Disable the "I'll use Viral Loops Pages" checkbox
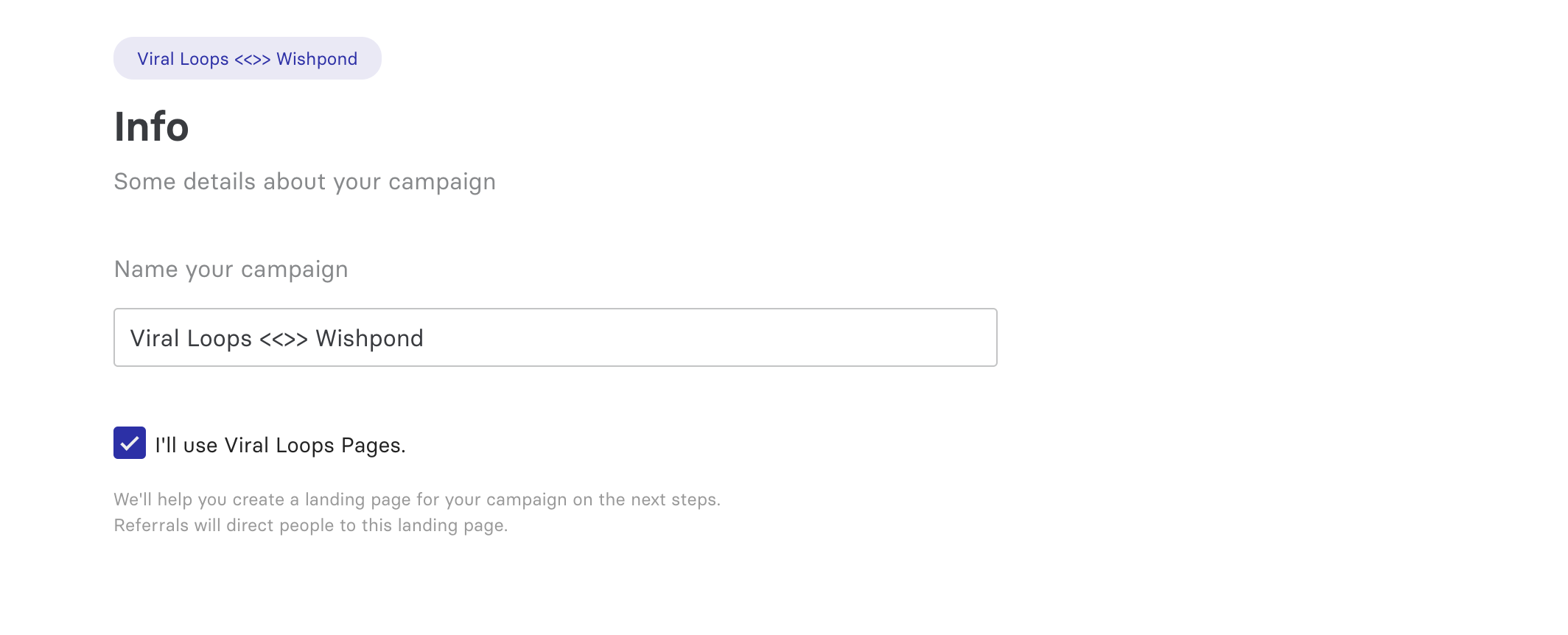The height and width of the screenshot is (635, 1568). click(130, 444)
